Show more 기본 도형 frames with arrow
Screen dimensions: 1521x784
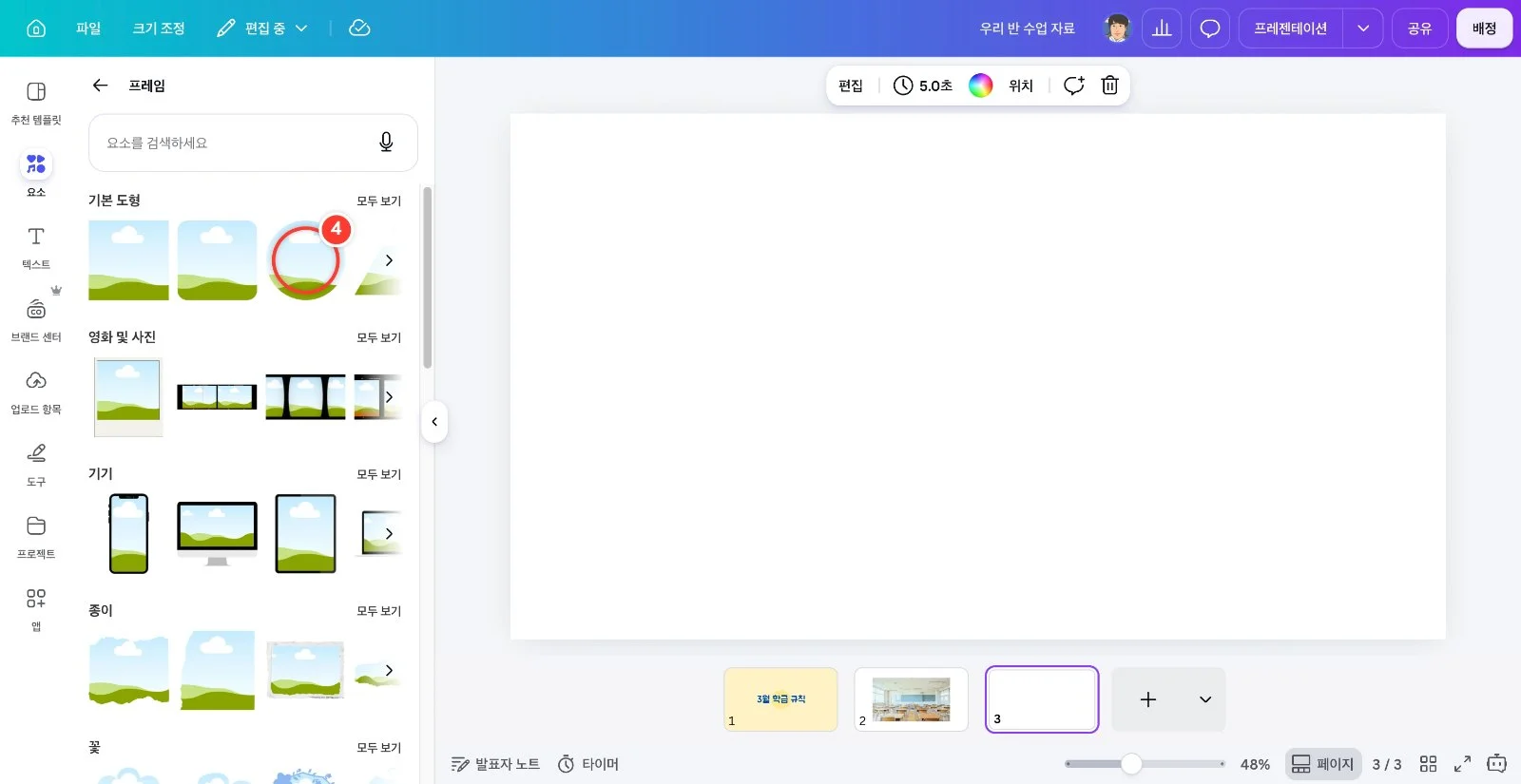(389, 260)
